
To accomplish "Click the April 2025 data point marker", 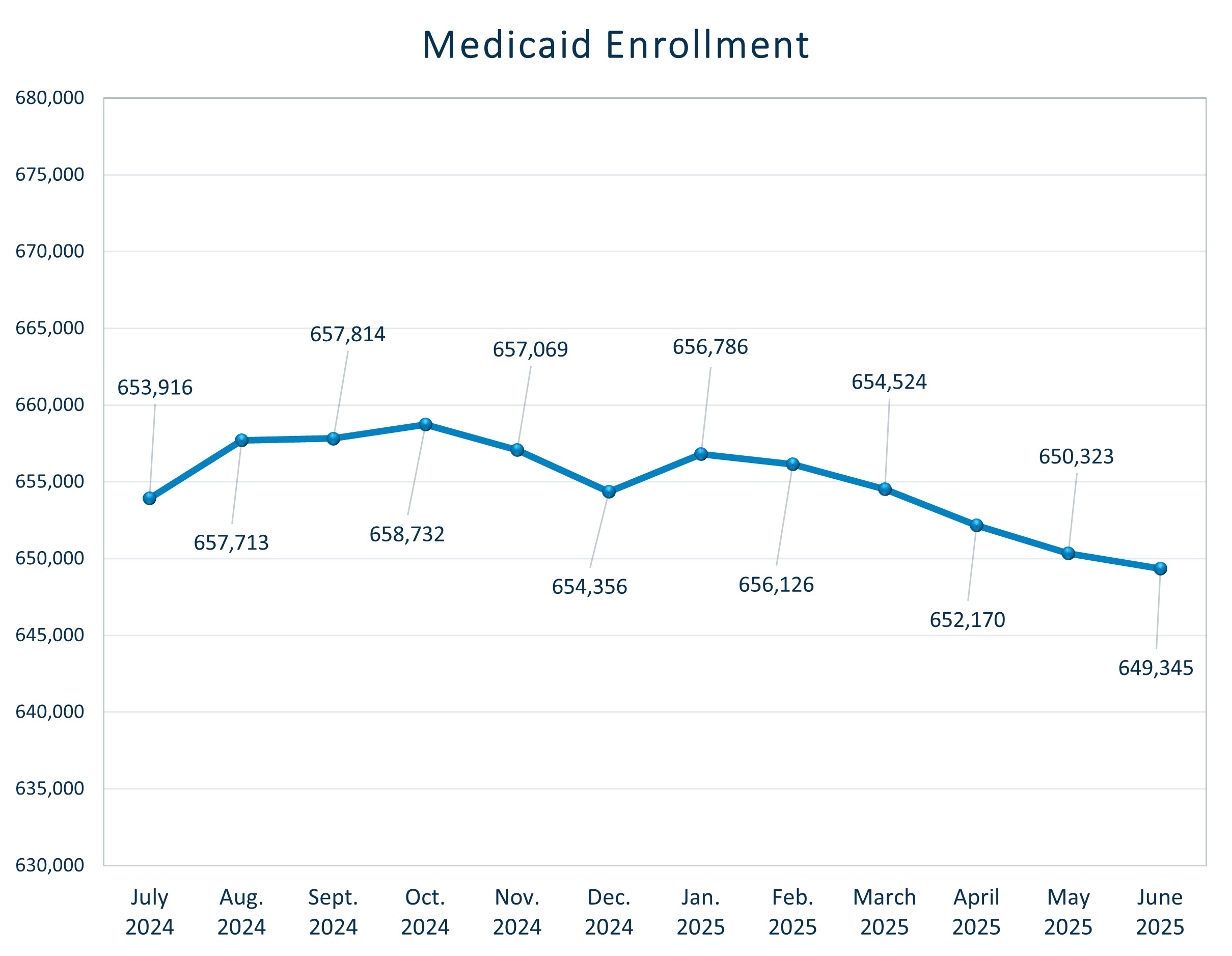I will tap(977, 525).
